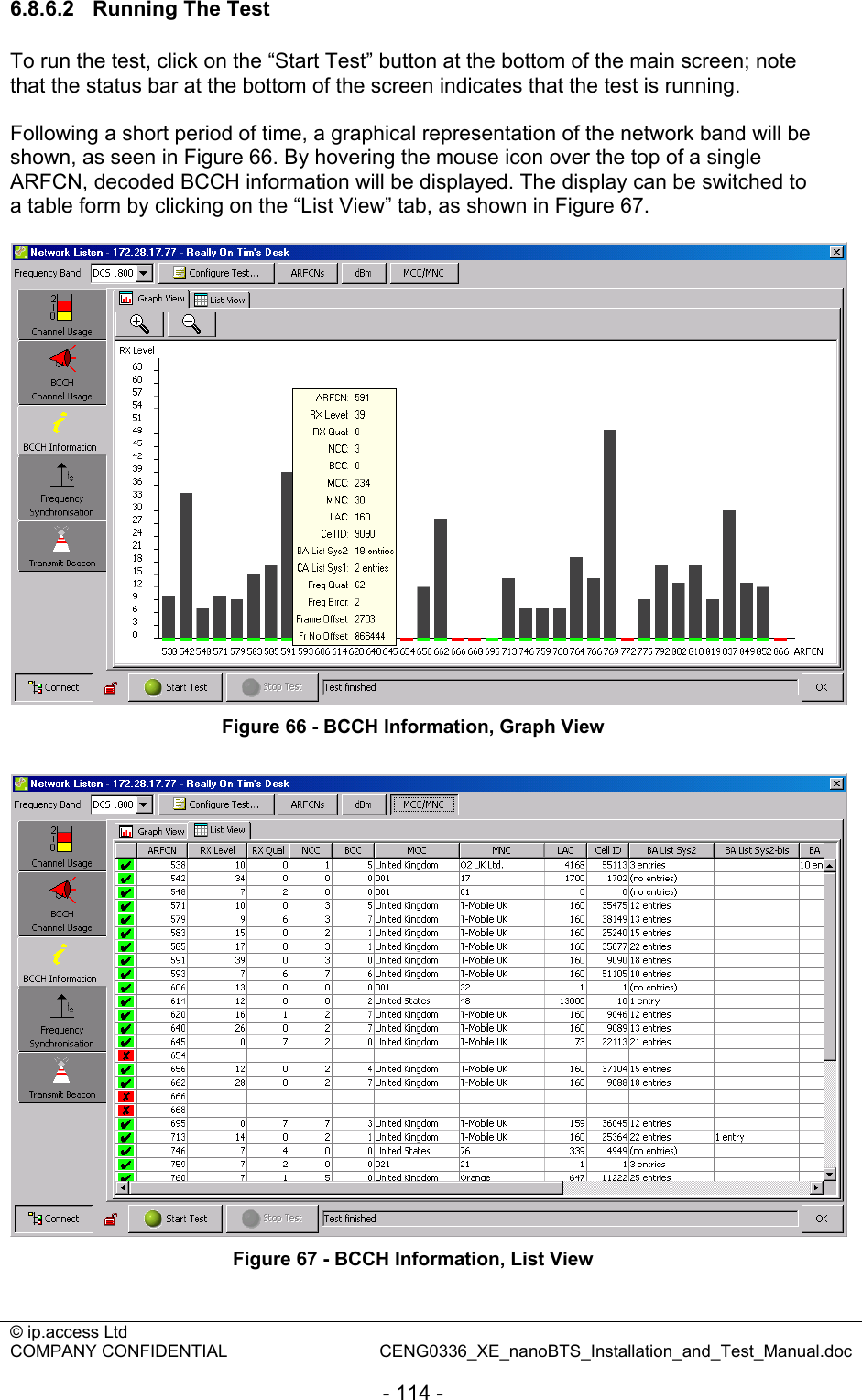Open BCCH Channel Usage in Figure 66 sidebar
This screenshot has height=1400, width=862.
pos(61,373)
